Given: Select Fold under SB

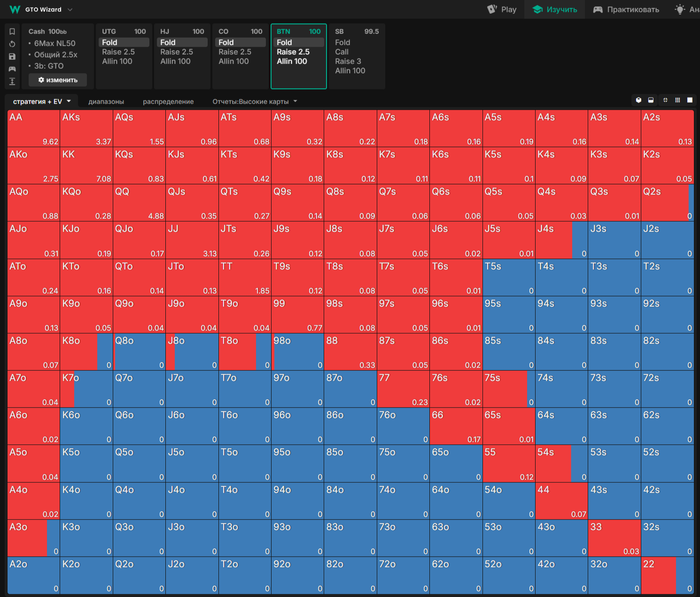Looking at the screenshot, I should point(343,42).
